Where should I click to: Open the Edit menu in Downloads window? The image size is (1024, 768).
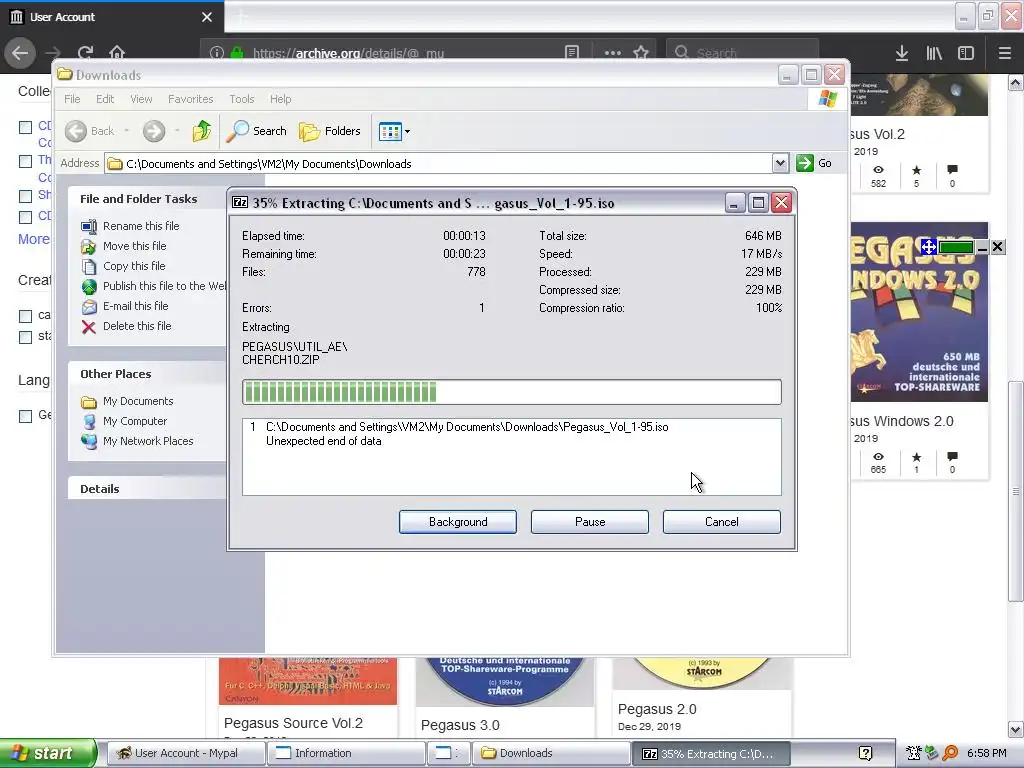coord(105,99)
